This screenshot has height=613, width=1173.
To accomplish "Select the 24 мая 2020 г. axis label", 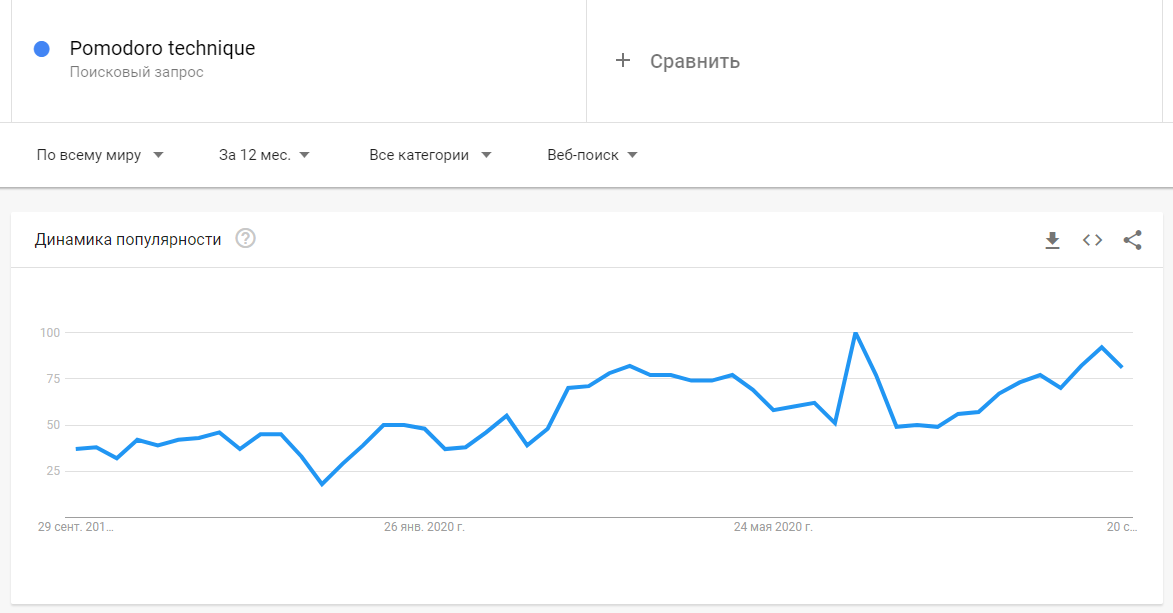I will pyautogui.click(x=773, y=527).
